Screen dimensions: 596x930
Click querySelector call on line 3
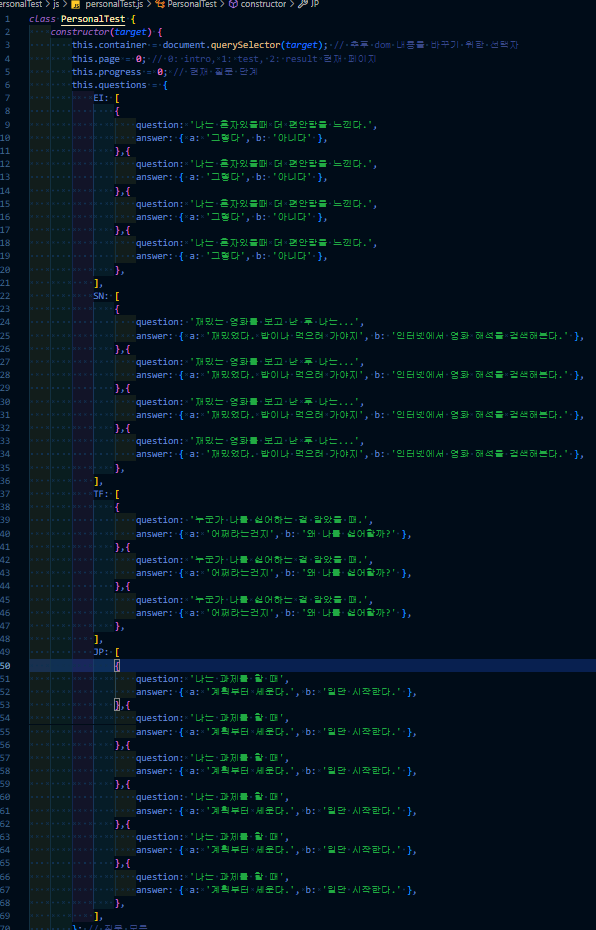pos(244,45)
